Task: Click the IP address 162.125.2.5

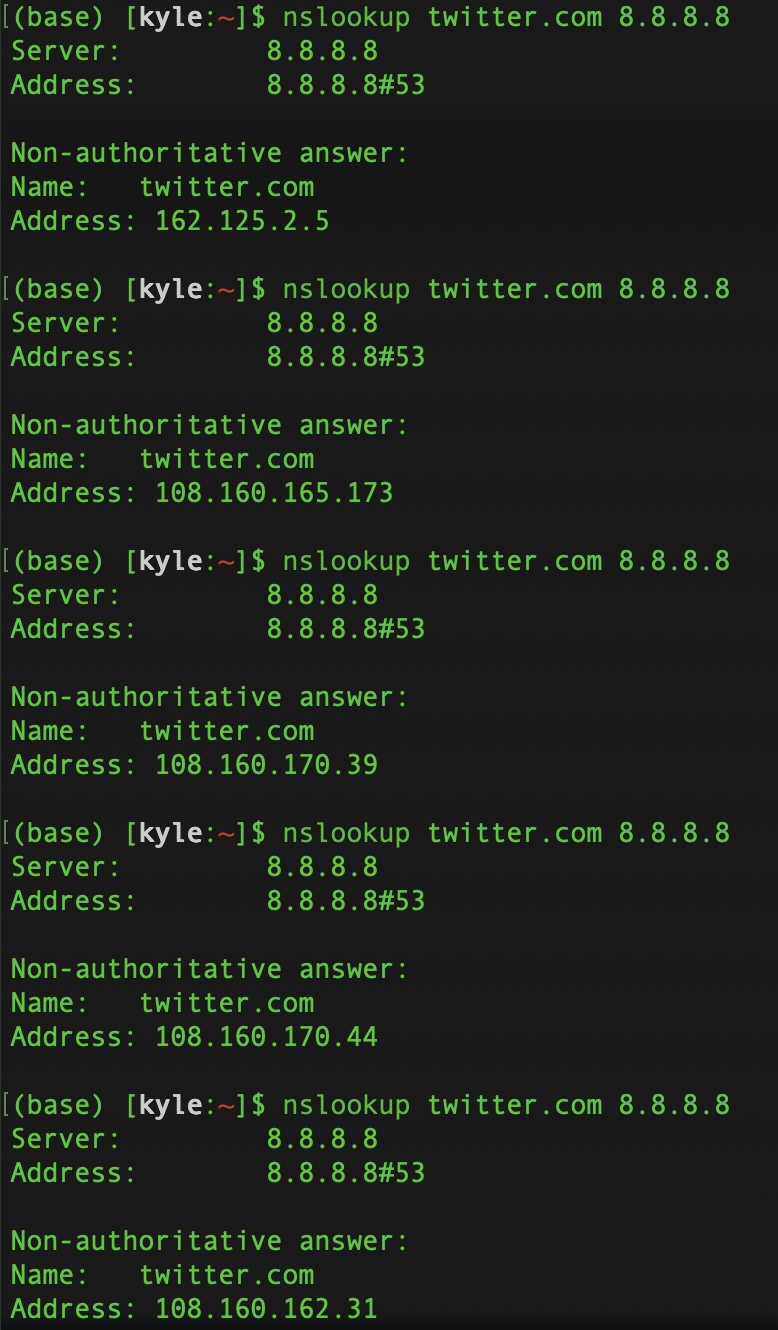Action: tap(241, 221)
